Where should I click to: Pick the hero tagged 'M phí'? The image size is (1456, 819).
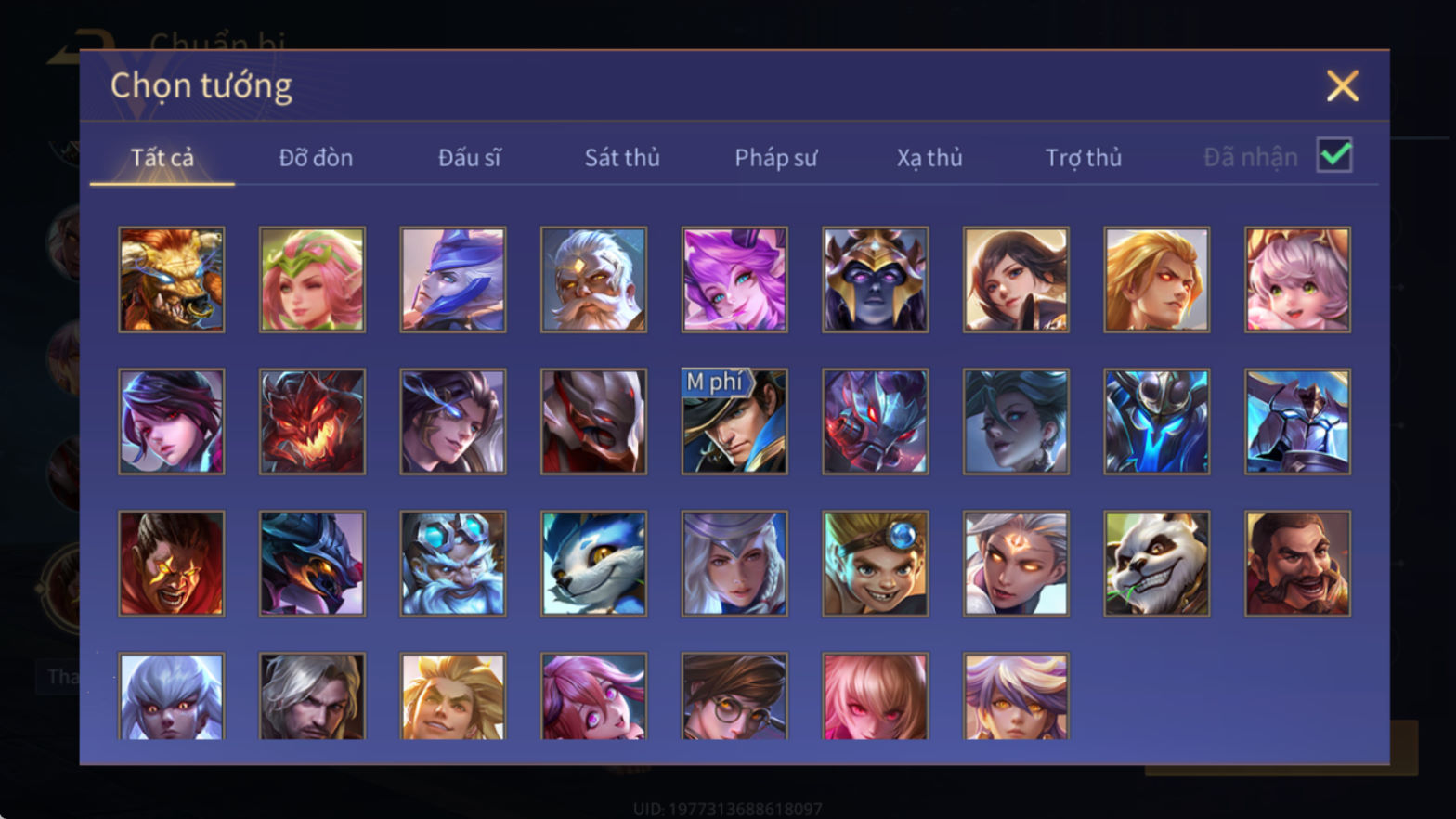(734, 422)
